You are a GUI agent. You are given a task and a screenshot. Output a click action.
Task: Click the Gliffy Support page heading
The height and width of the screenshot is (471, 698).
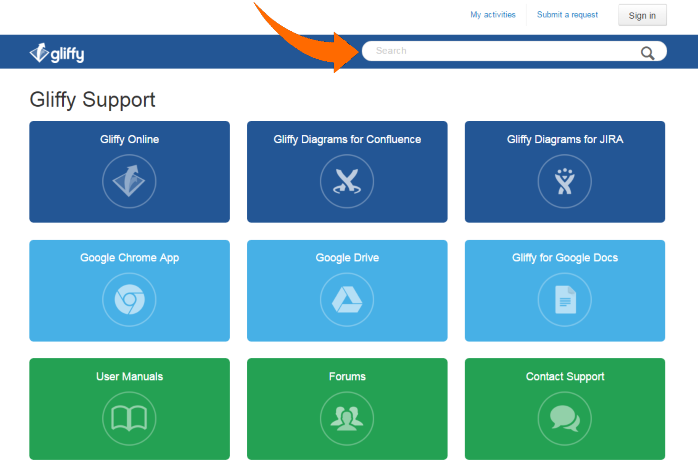pyautogui.click(x=93, y=100)
